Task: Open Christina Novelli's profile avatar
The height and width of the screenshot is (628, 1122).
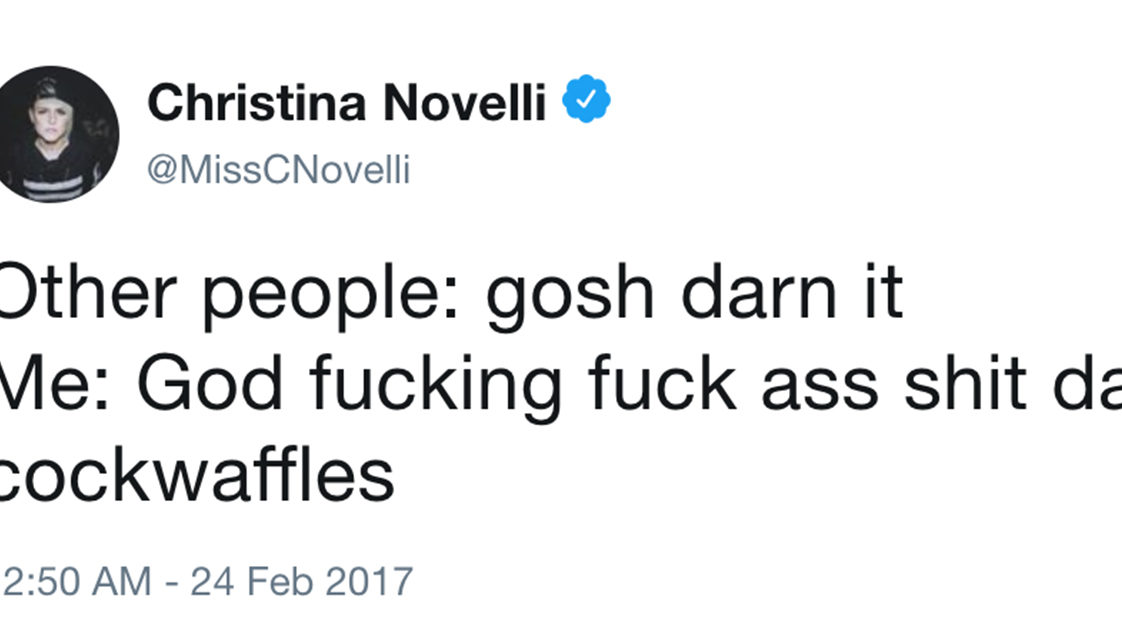Action: [x=59, y=134]
